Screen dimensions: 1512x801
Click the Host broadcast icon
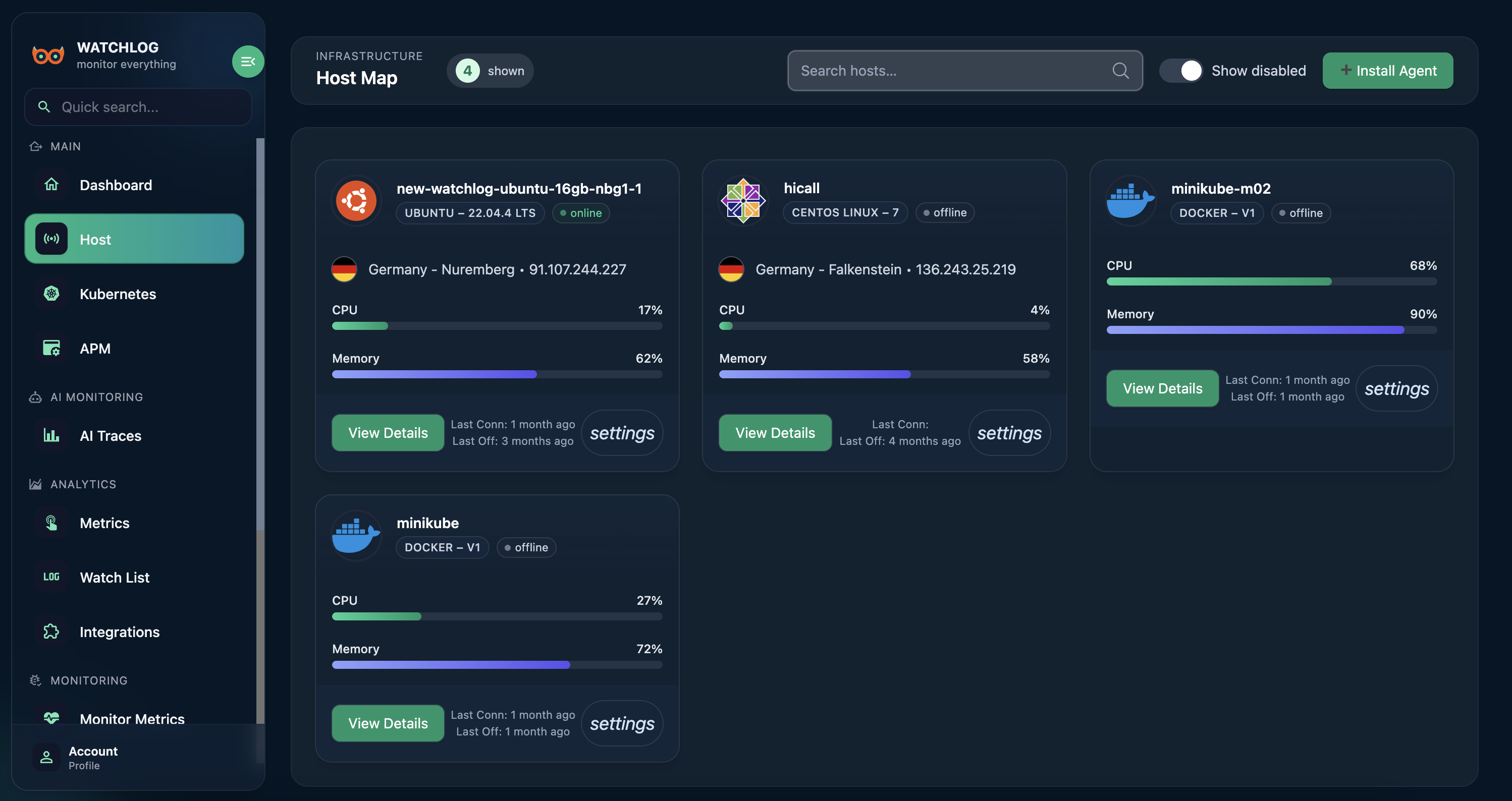(x=51, y=239)
